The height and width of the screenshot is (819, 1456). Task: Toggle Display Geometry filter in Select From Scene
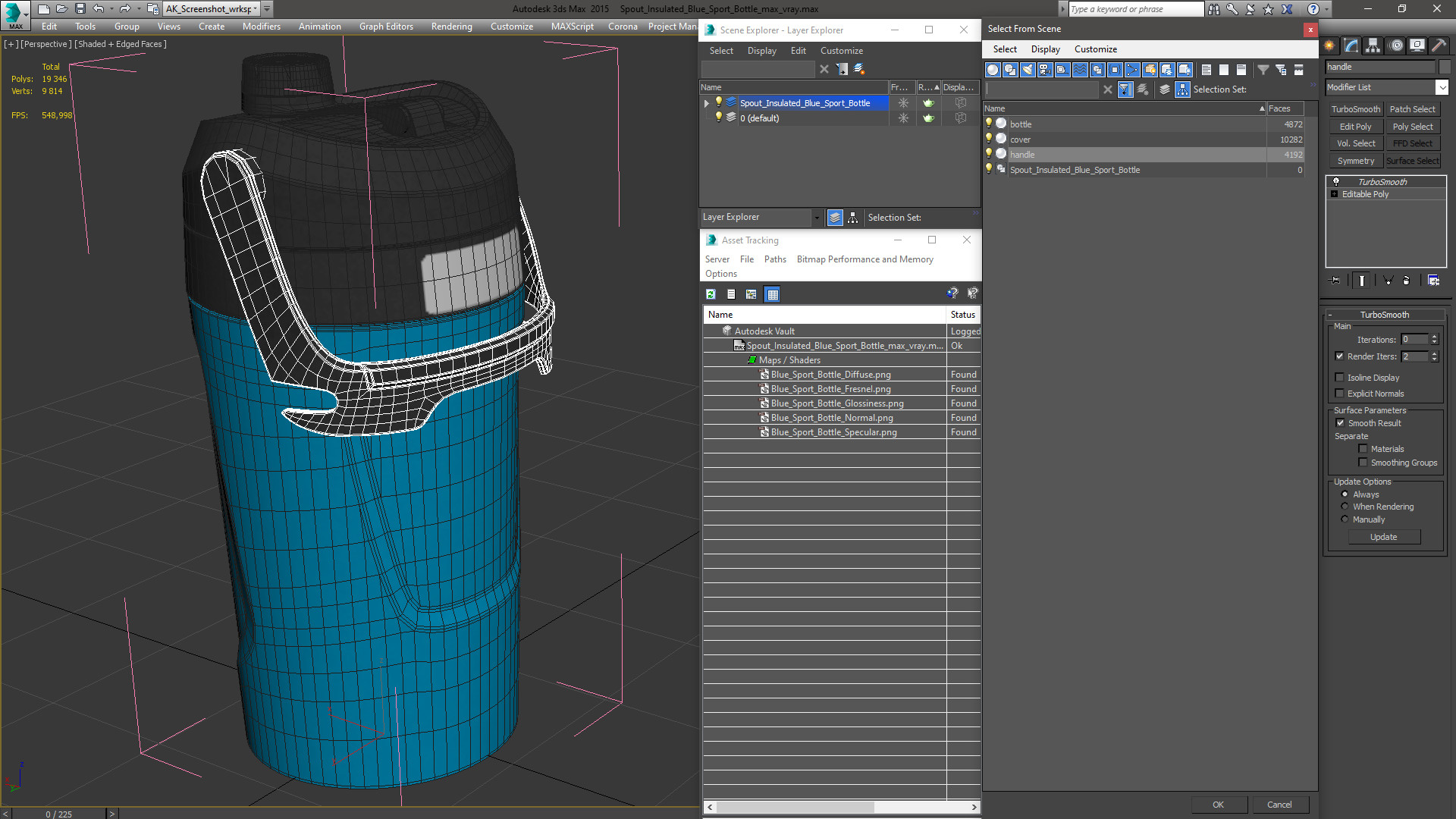pyautogui.click(x=993, y=70)
